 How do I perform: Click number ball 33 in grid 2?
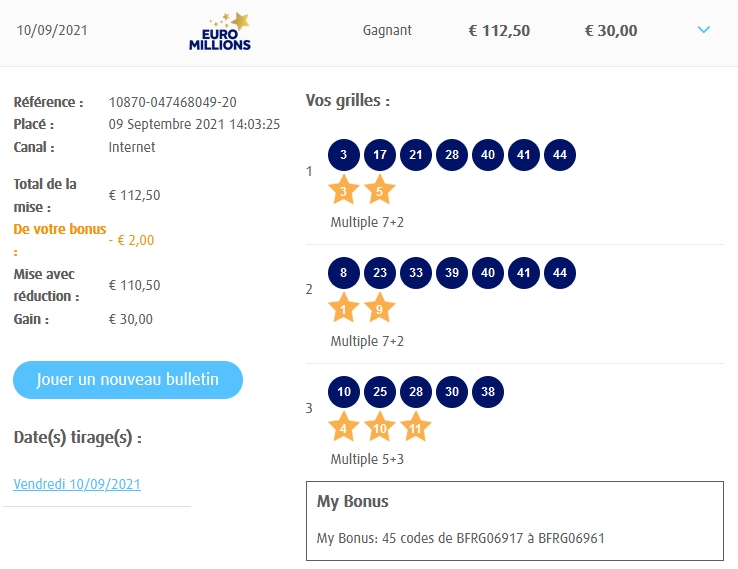coord(416,273)
